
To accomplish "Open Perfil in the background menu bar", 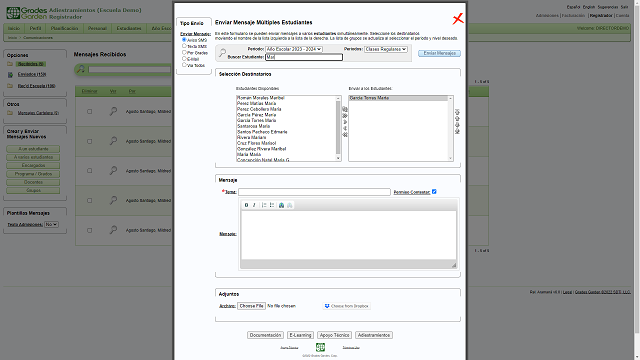I will pyautogui.click(x=35, y=28).
